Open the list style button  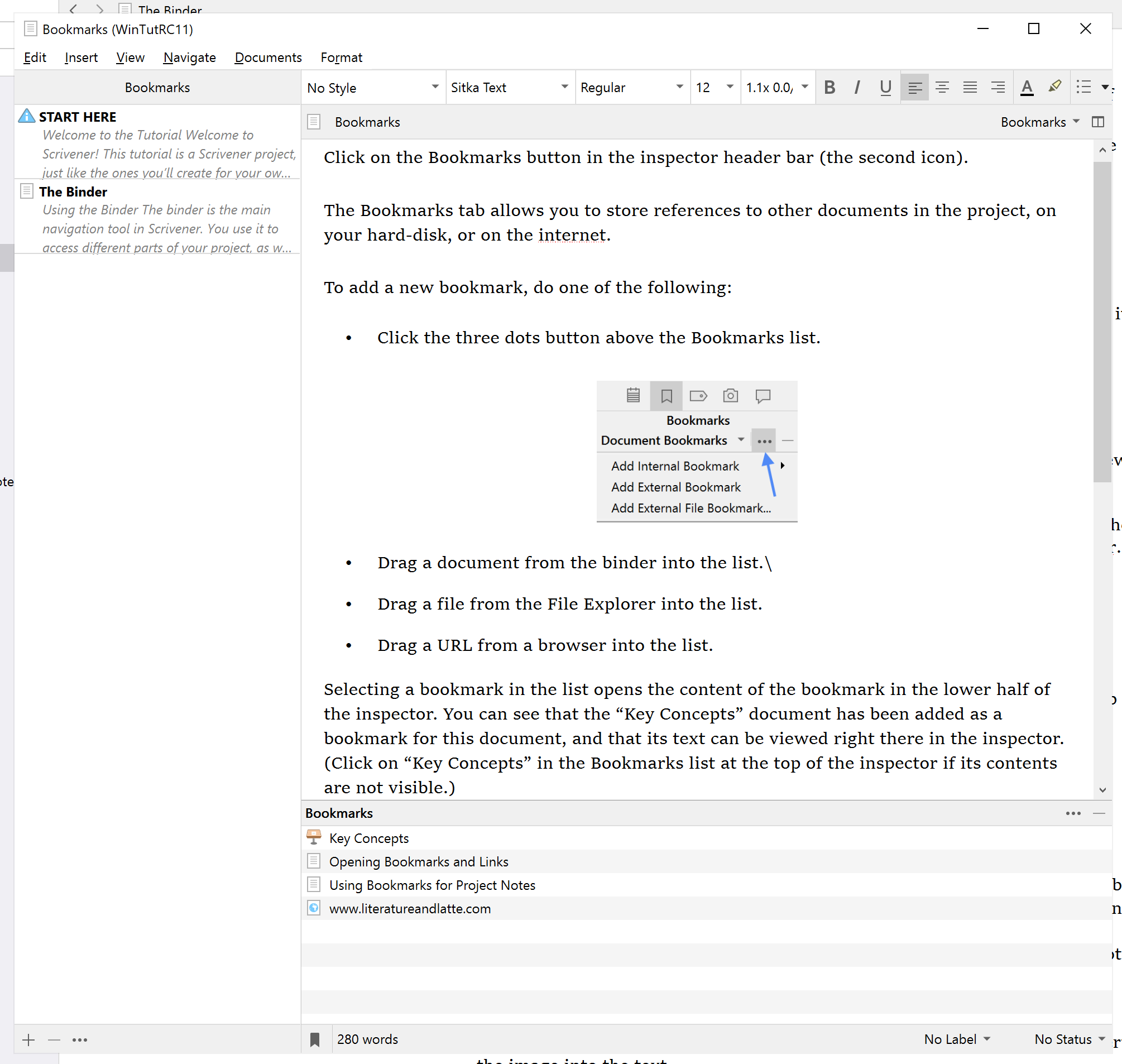click(1084, 87)
